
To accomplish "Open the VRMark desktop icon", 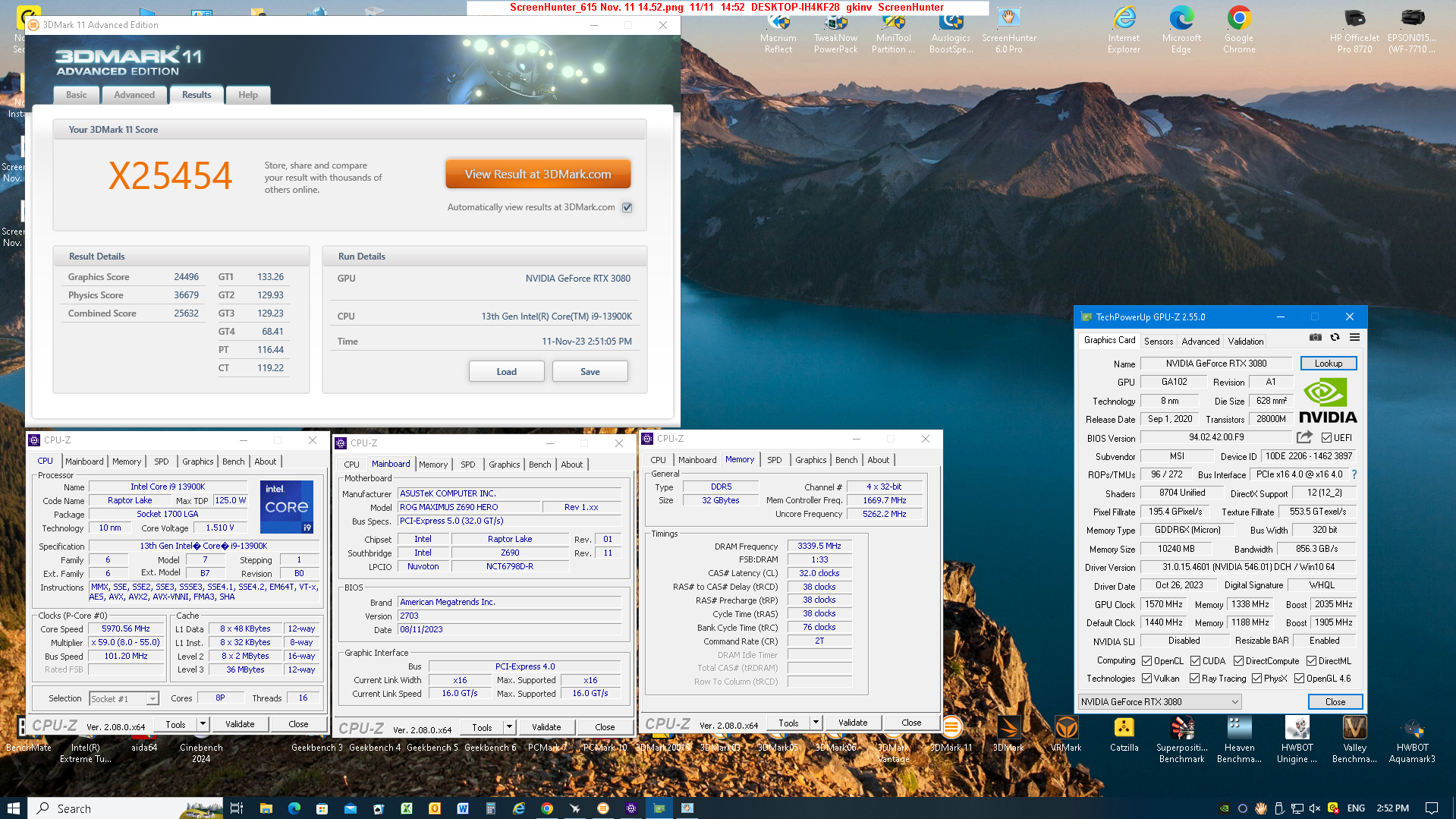I will [x=1066, y=735].
